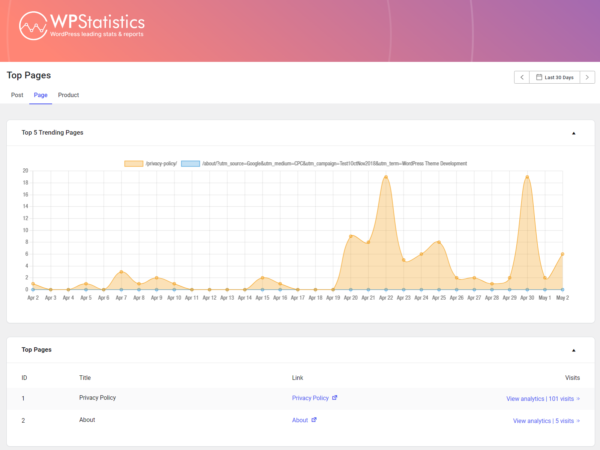The height and width of the screenshot is (450, 600).
Task: Collapse the Top 5 Trending Pages panel
Action: (x=573, y=133)
